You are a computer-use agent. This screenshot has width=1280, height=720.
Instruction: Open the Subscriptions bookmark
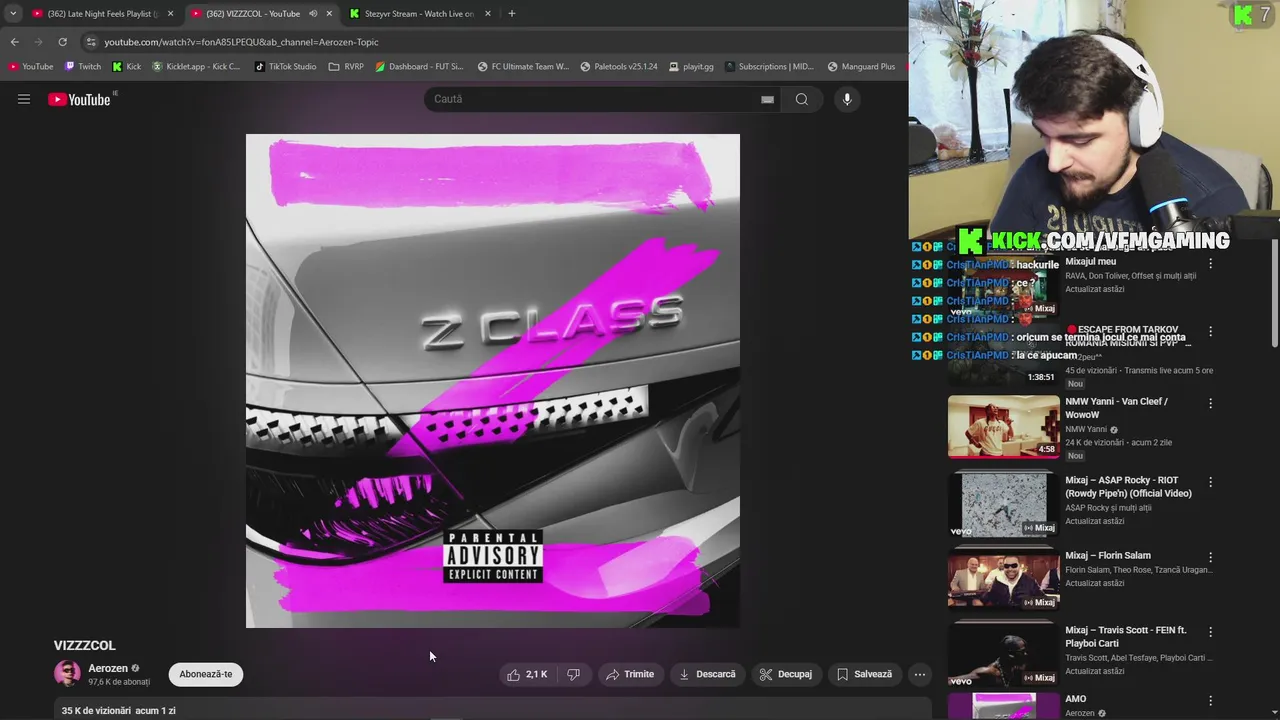(x=770, y=67)
